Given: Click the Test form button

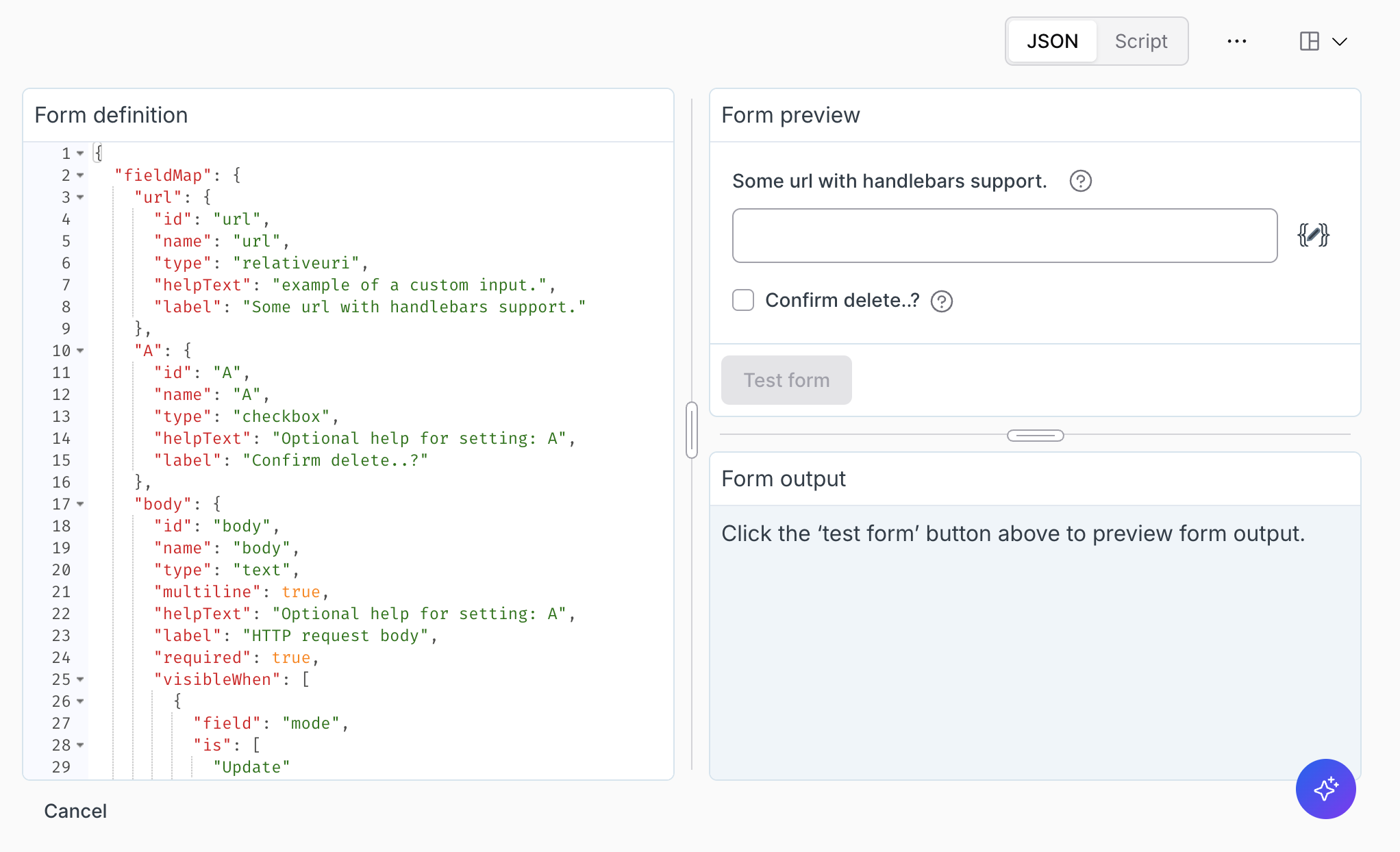Looking at the screenshot, I should [x=786, y=380].
